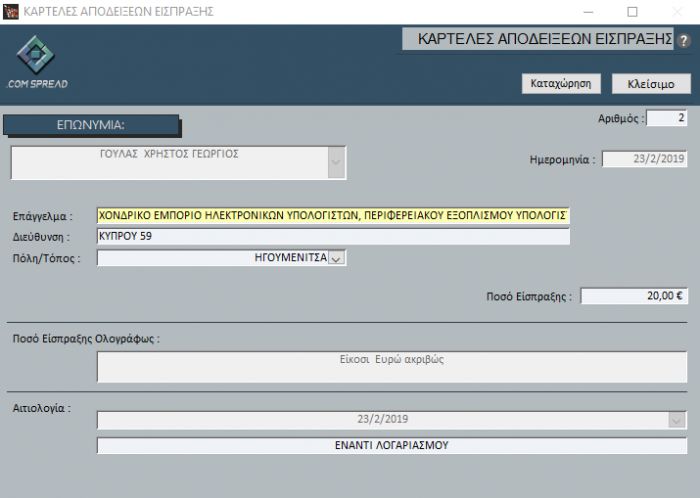Click the ΕΠΩΝΥΜΙΑ header button
Screen dimensions: 700x498
[x=91, y=125]
